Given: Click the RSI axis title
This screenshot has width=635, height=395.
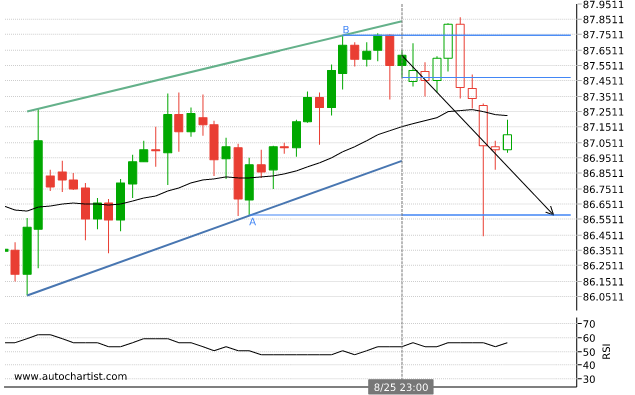Looking at the screenshot, I should click(x=606, y=351).
